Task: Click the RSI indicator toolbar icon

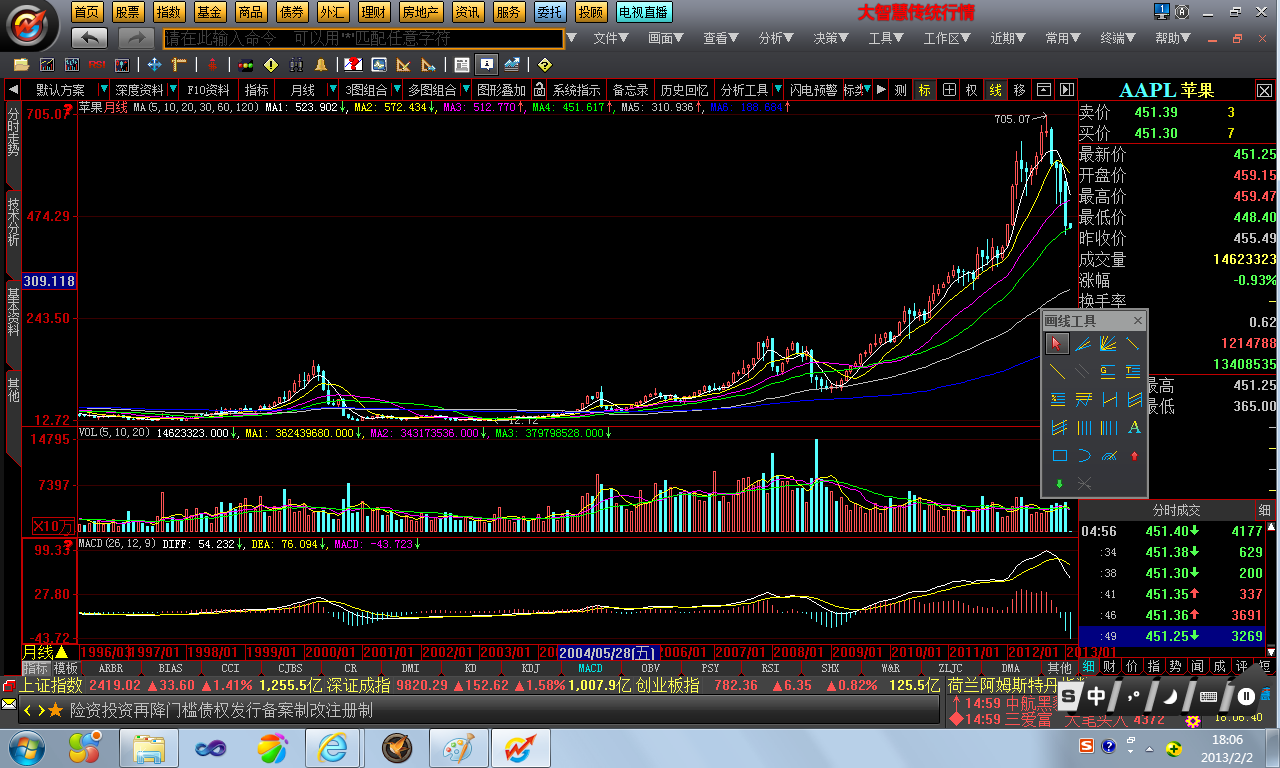Action: coord(97,64)
